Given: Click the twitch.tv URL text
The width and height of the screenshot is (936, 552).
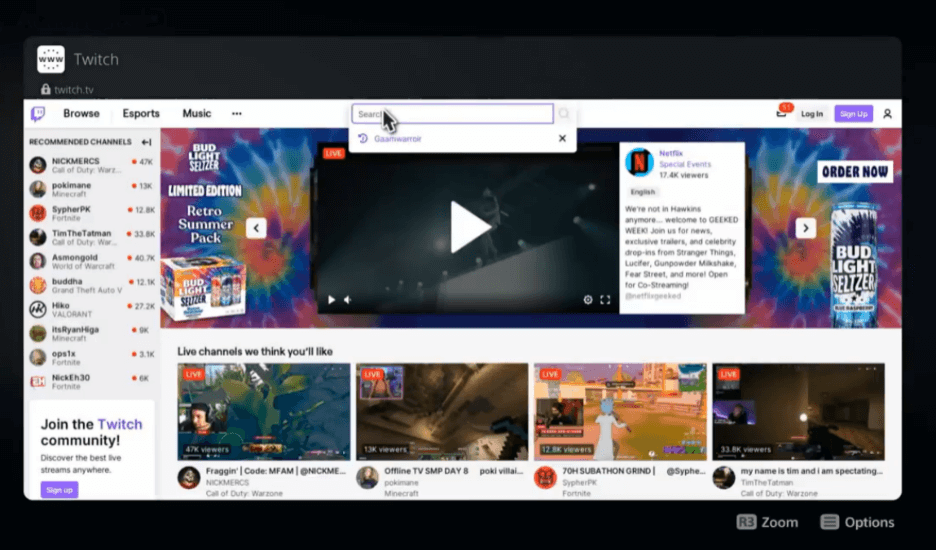Looking at the screenshot, I should (73, 90).
